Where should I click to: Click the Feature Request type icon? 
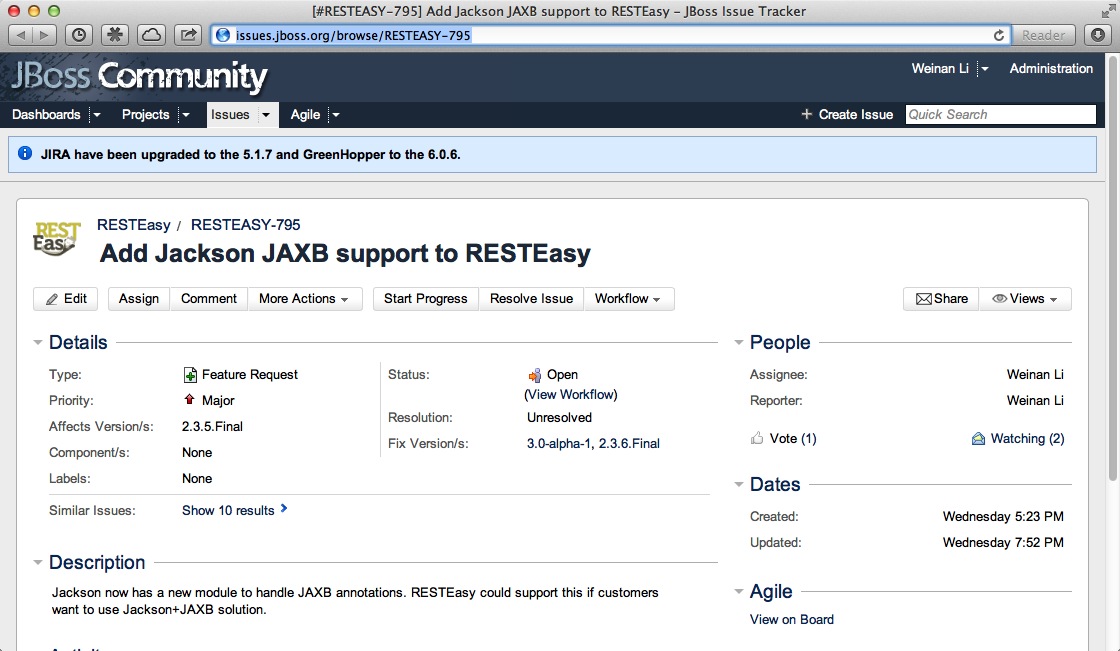pyautogui.click(x=190, y=374)
